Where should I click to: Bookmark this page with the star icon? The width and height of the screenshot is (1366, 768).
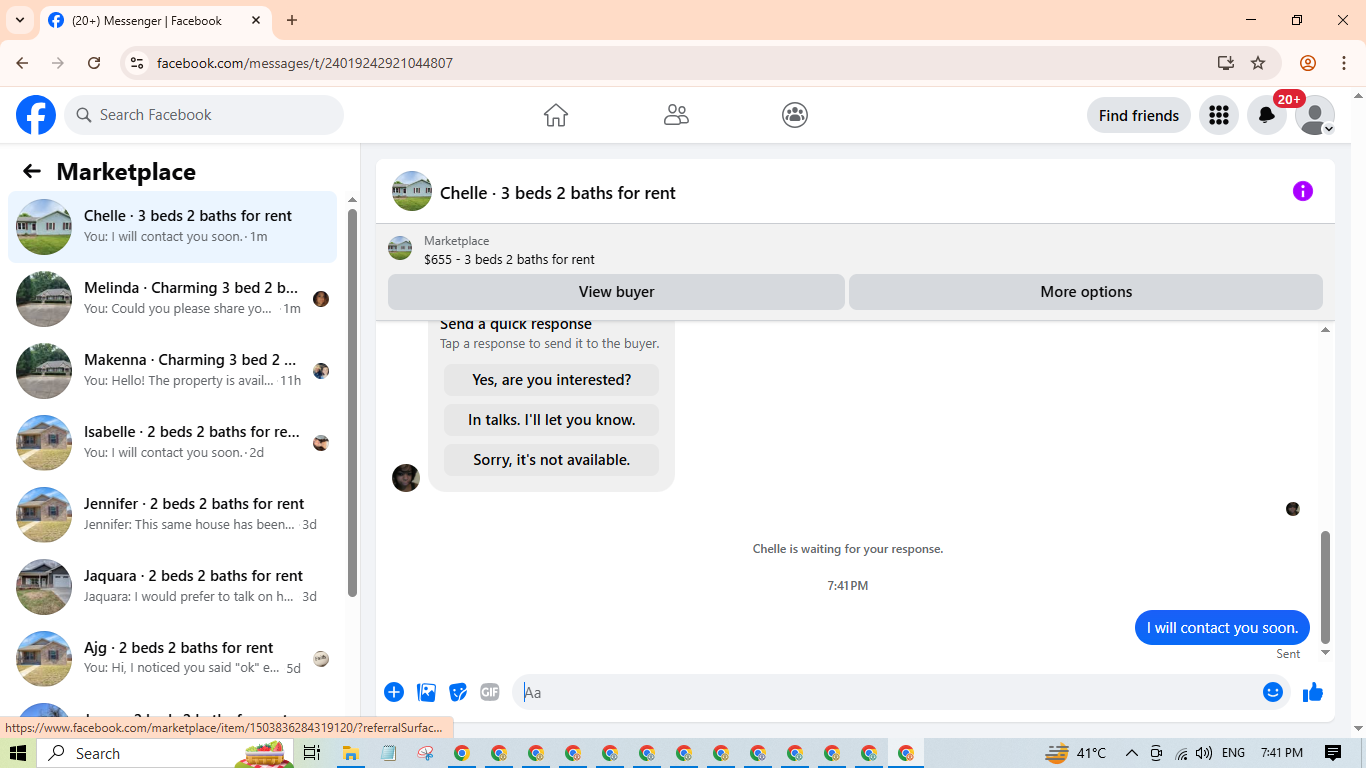[x=1258, y=63]
